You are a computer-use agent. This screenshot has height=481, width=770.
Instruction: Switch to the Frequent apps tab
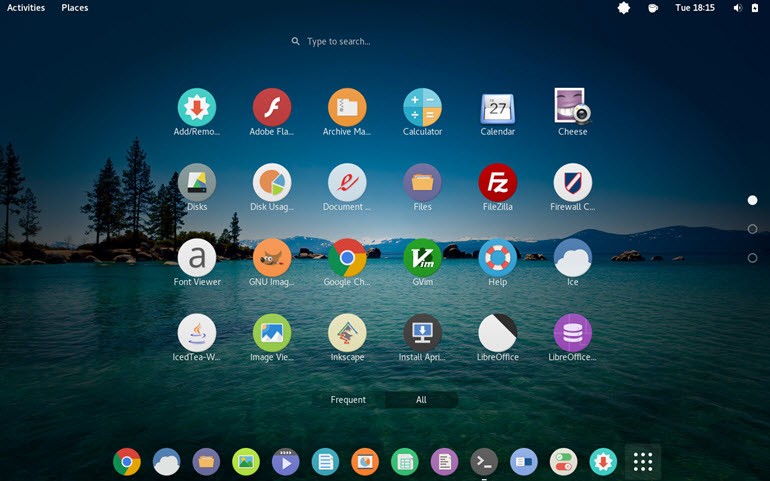(348, 400)
